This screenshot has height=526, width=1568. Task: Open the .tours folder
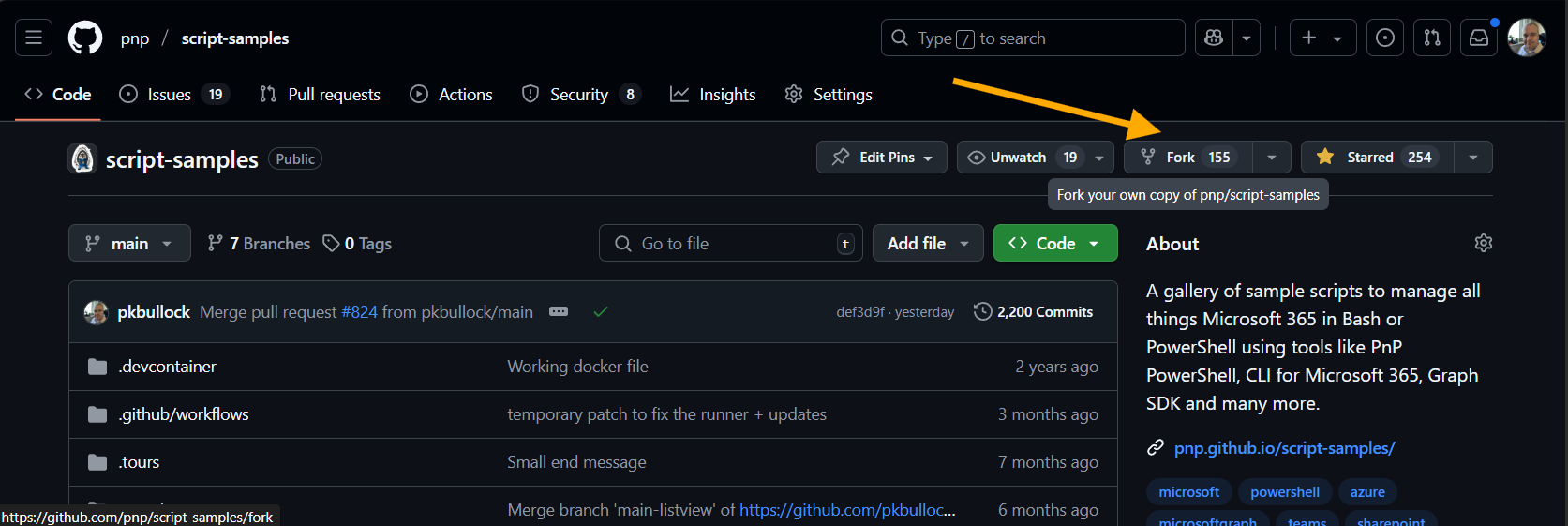[x=140, y=462]
